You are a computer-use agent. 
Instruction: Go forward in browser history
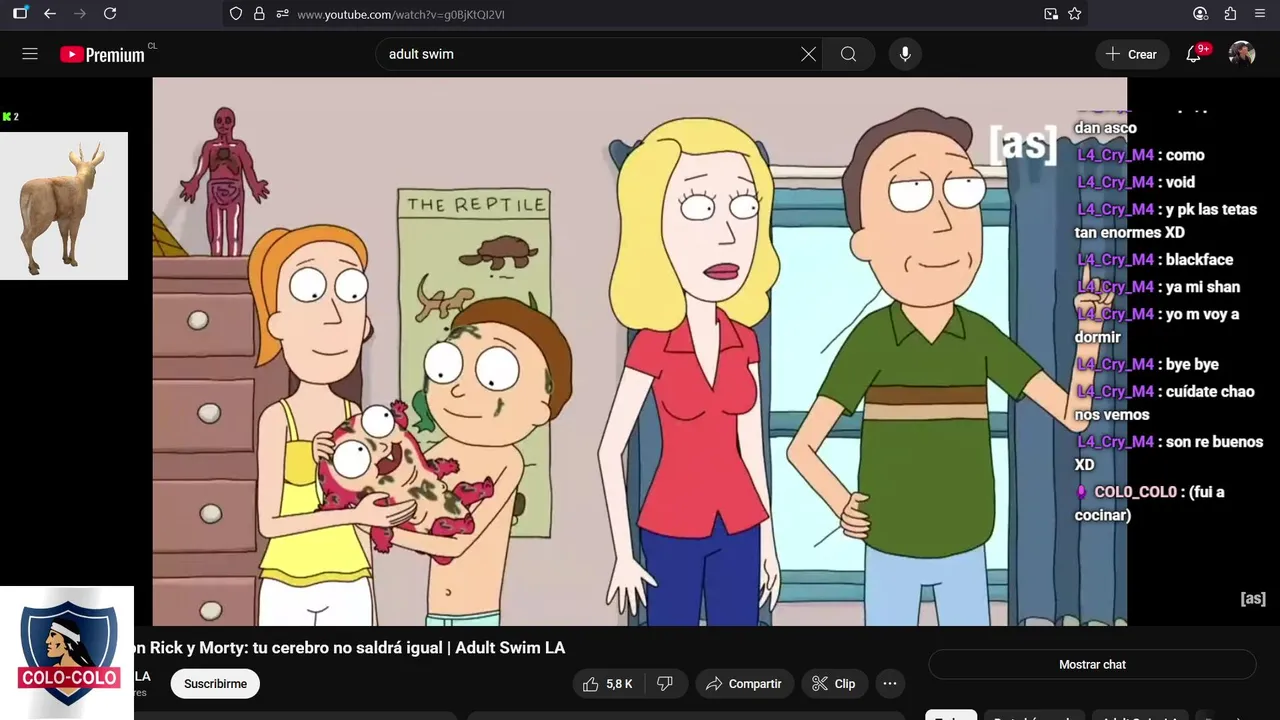point(80,14)
